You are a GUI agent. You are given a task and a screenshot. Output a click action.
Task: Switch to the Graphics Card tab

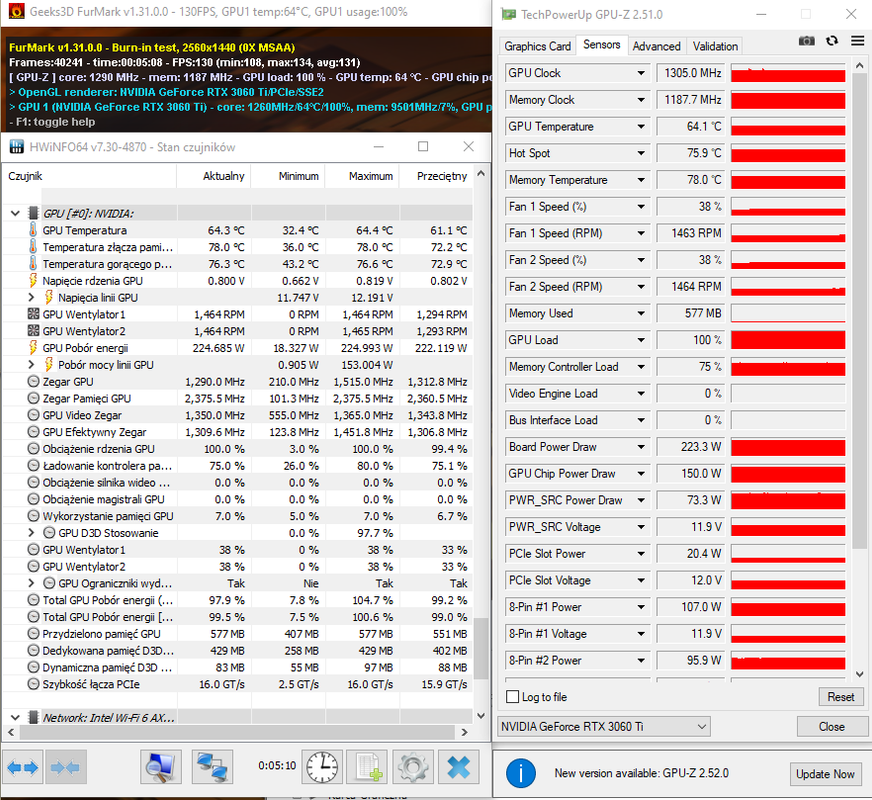coord(537,46)
